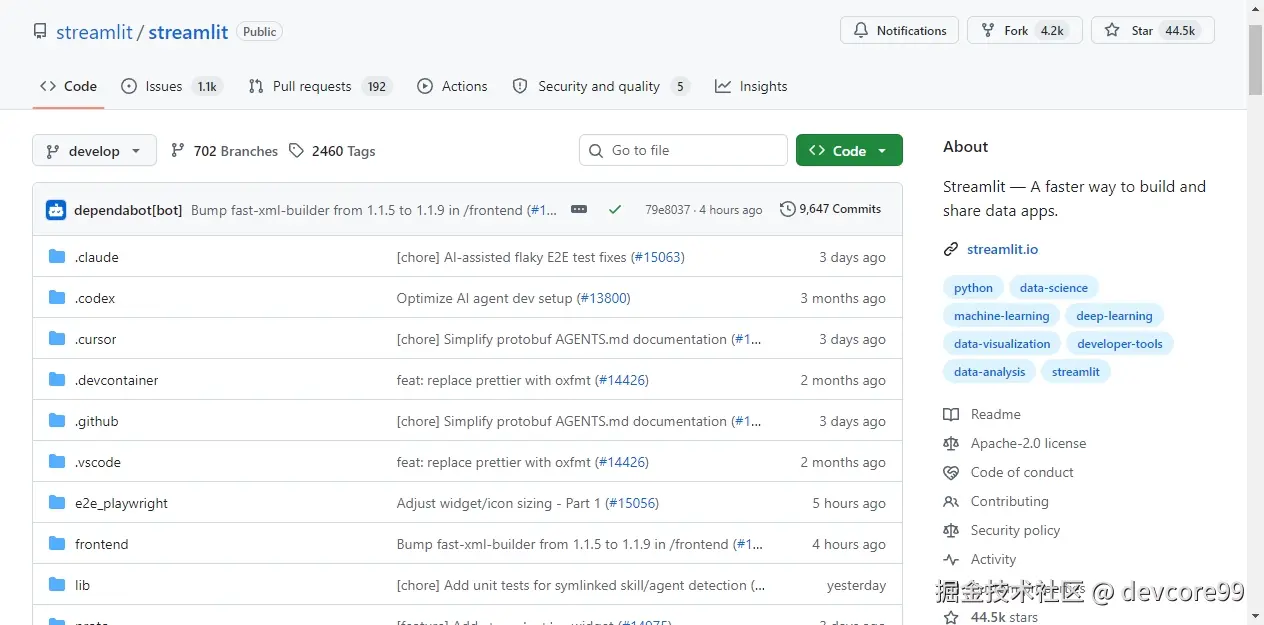Click the Go to file search field

pyautogui.click(x=683, y=150)
